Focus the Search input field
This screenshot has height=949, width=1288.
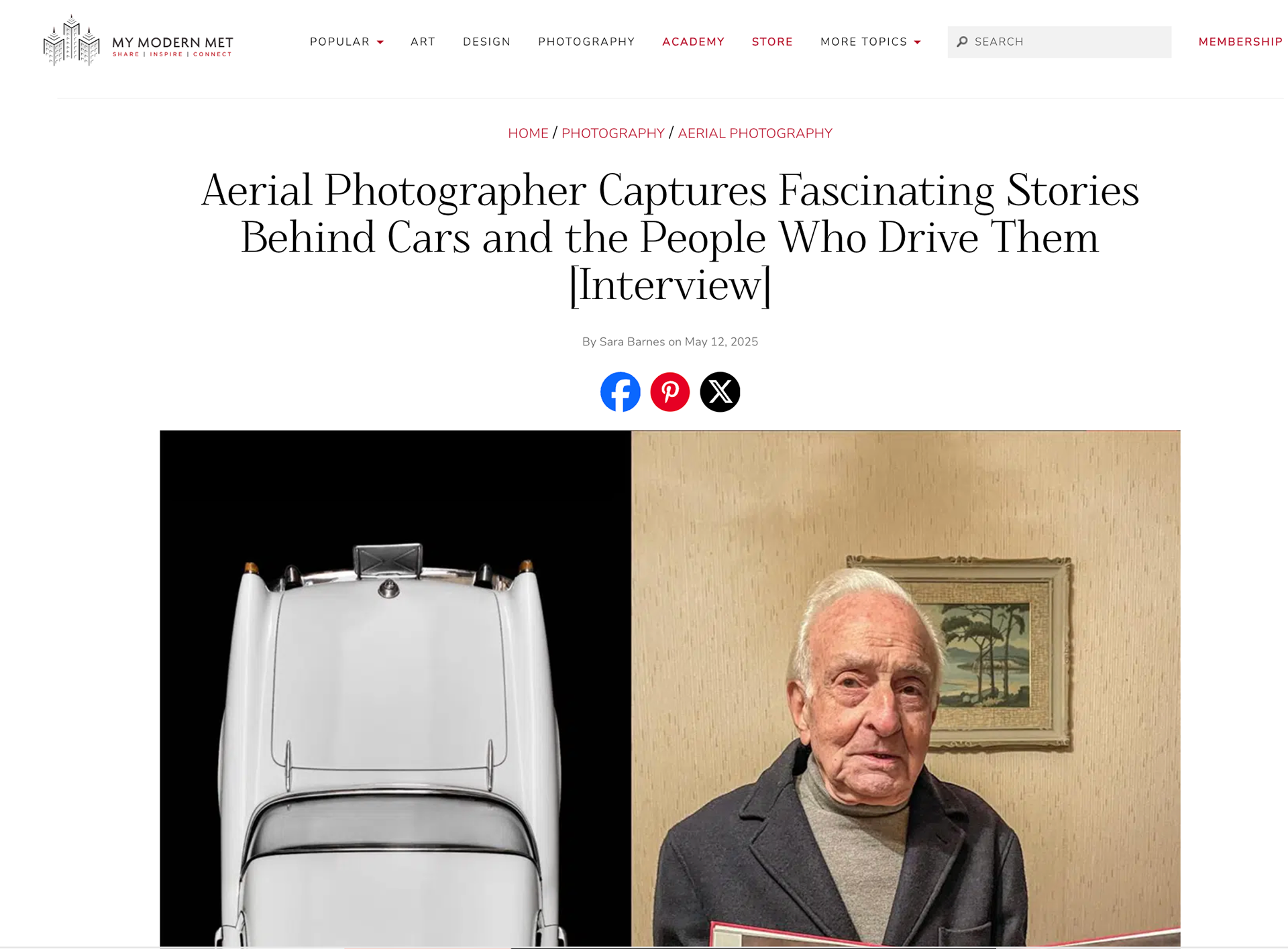click(x=1059, y=42)
